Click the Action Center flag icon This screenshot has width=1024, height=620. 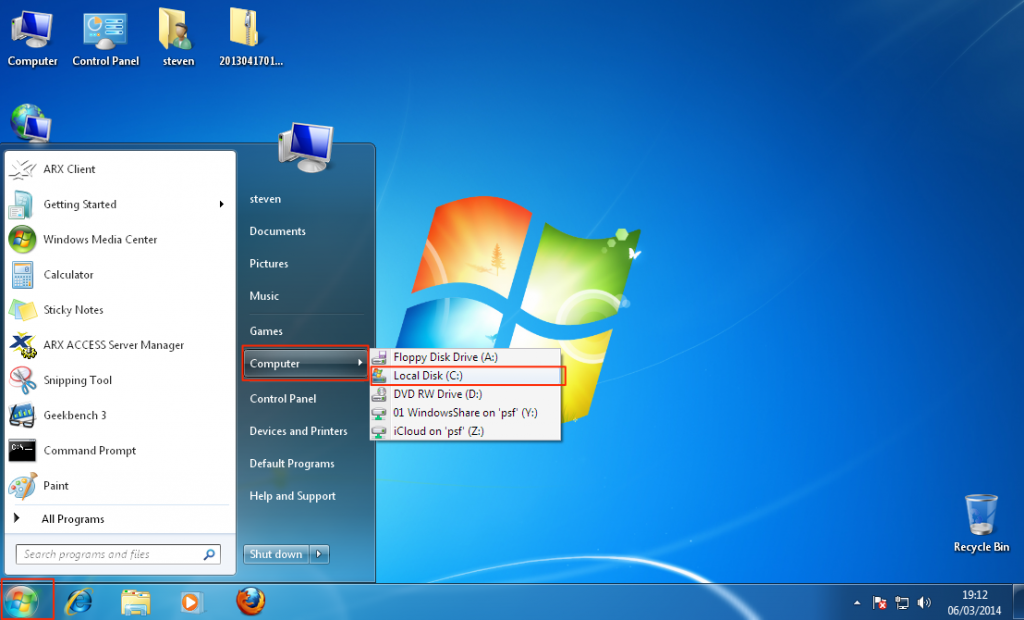tap(880, 602)
